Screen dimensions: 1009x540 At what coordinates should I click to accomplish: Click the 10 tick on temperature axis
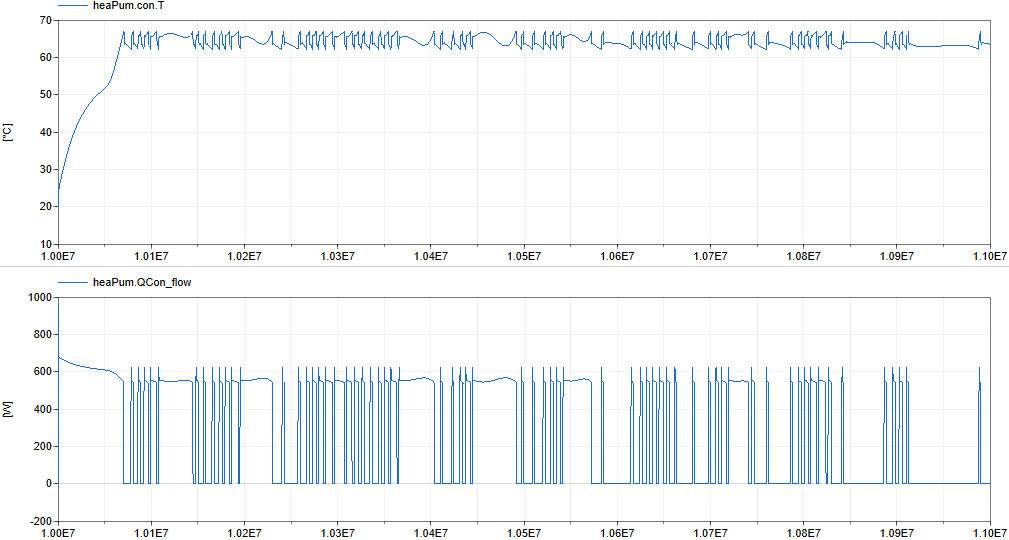point(45,244)
